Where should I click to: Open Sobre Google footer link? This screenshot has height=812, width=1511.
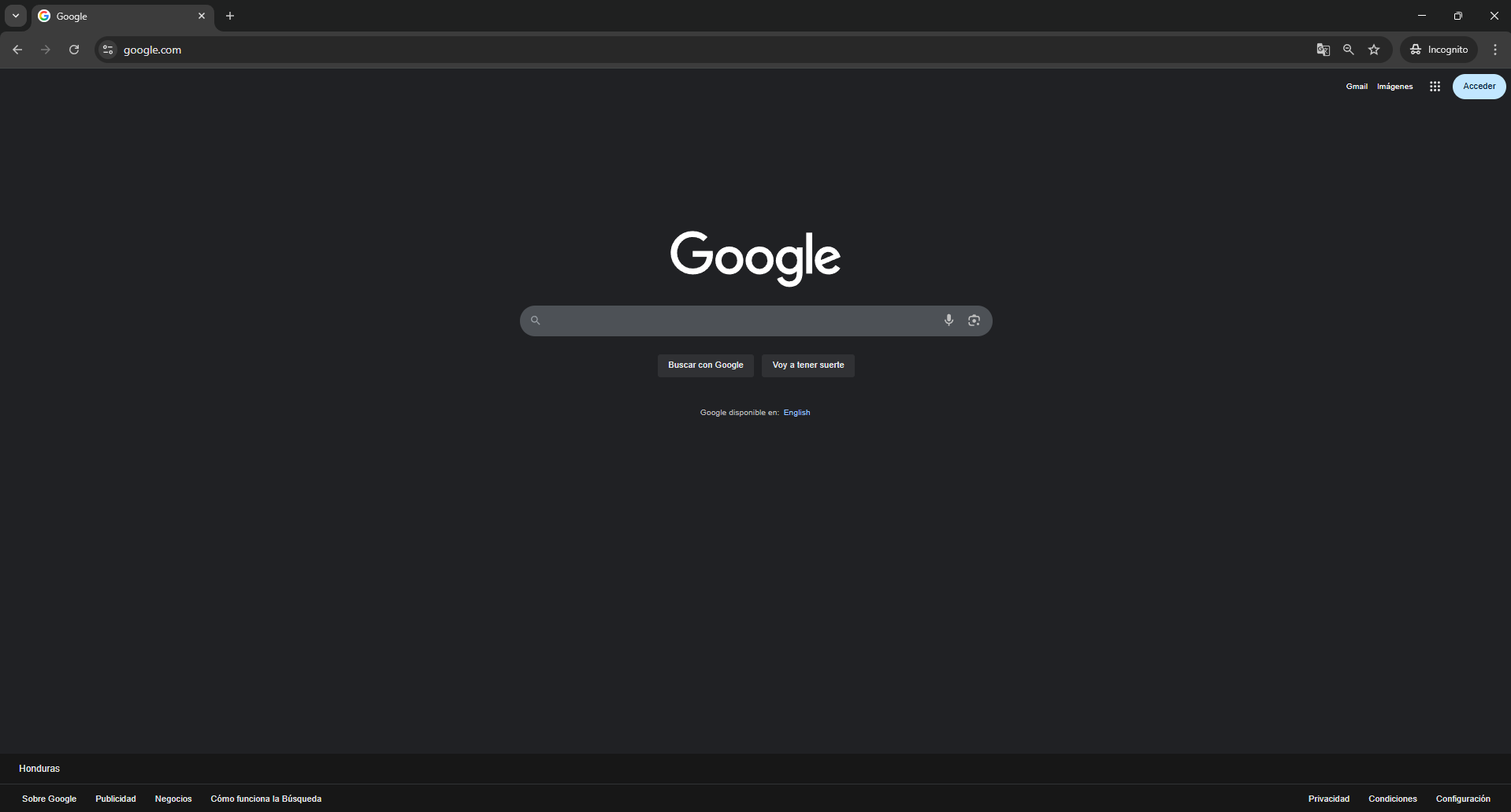[x=49, y=799]
